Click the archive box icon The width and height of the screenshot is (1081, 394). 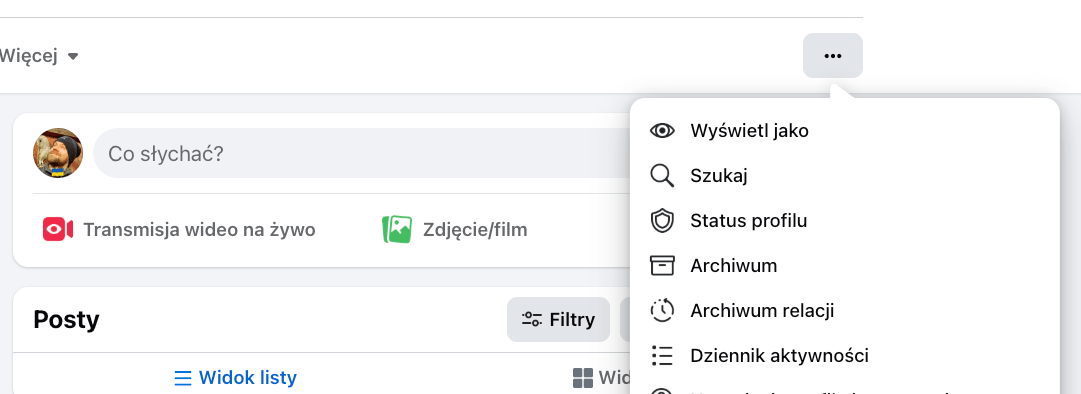pos(662,266)
